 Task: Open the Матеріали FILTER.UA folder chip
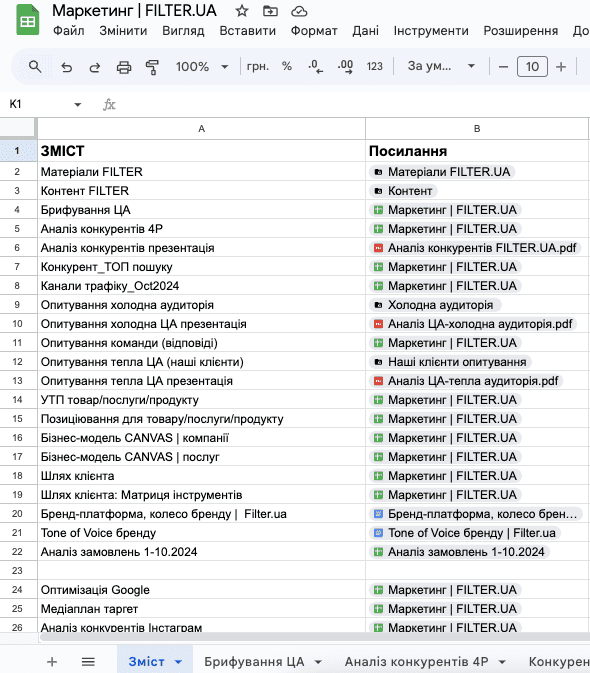(x=442, y=172)
